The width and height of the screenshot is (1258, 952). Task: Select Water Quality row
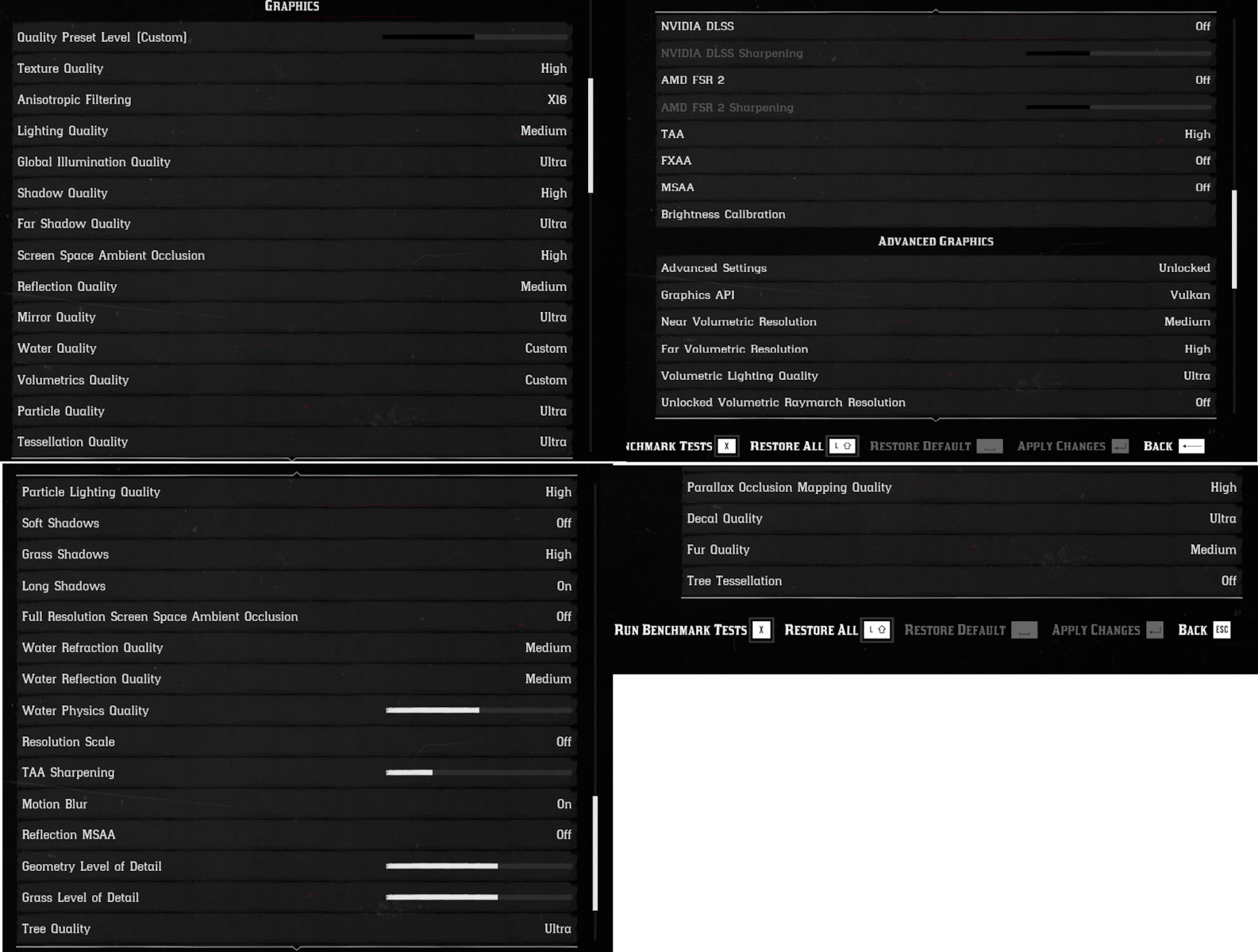pos(292,349)
